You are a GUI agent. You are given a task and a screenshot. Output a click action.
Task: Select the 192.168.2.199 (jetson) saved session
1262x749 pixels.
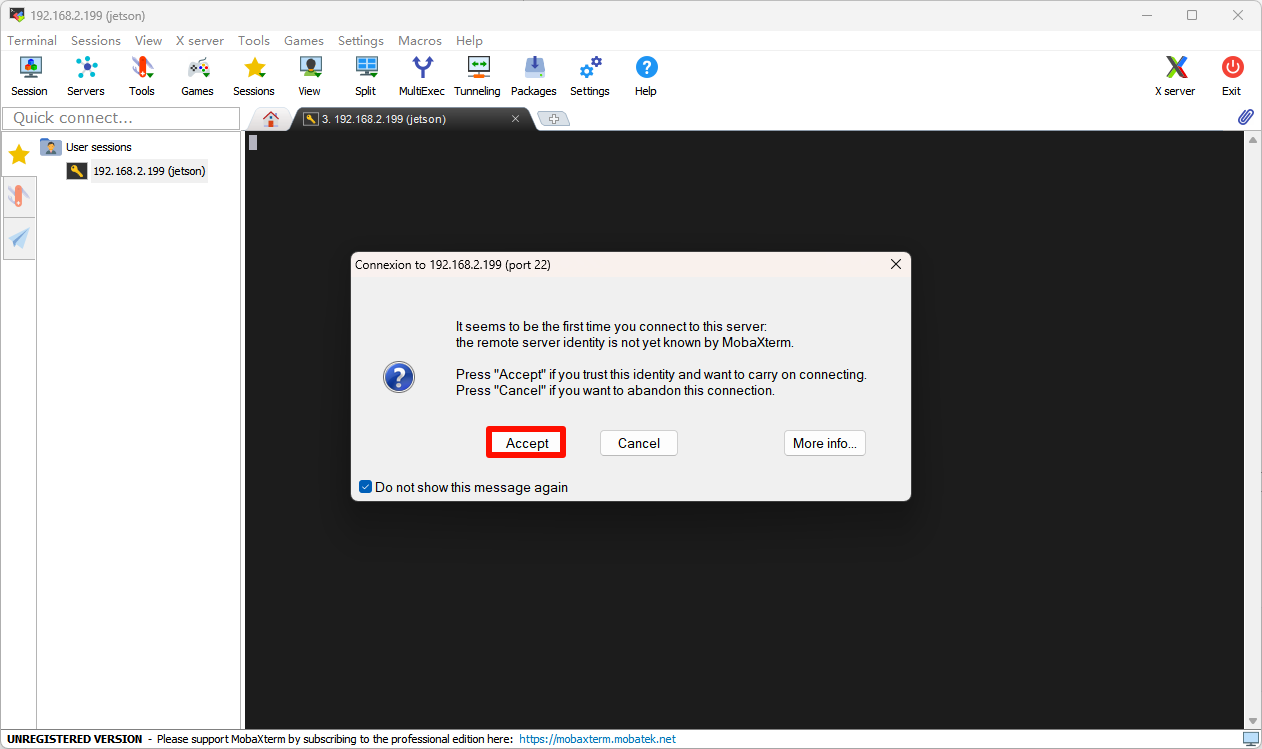pos(148,171)
